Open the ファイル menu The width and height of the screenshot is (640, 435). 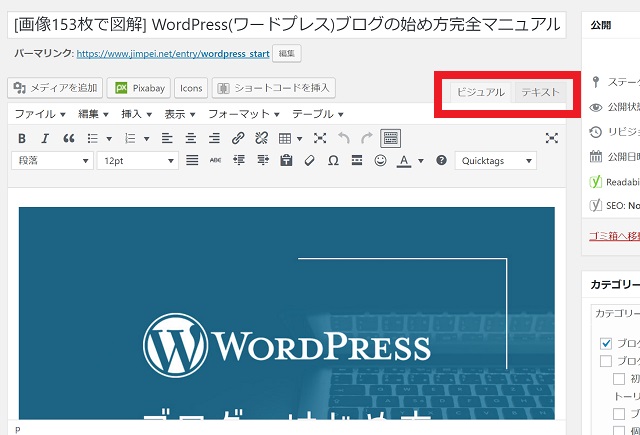pyautogui.click(x=40, y=114)
